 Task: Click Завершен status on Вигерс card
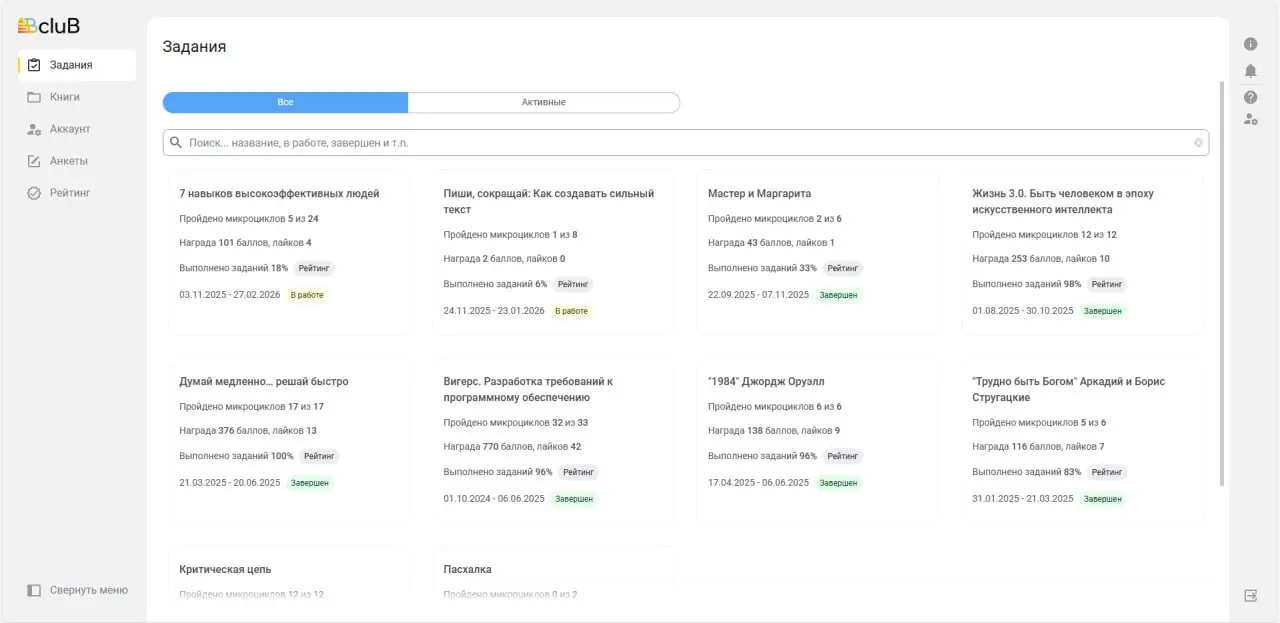574,499
